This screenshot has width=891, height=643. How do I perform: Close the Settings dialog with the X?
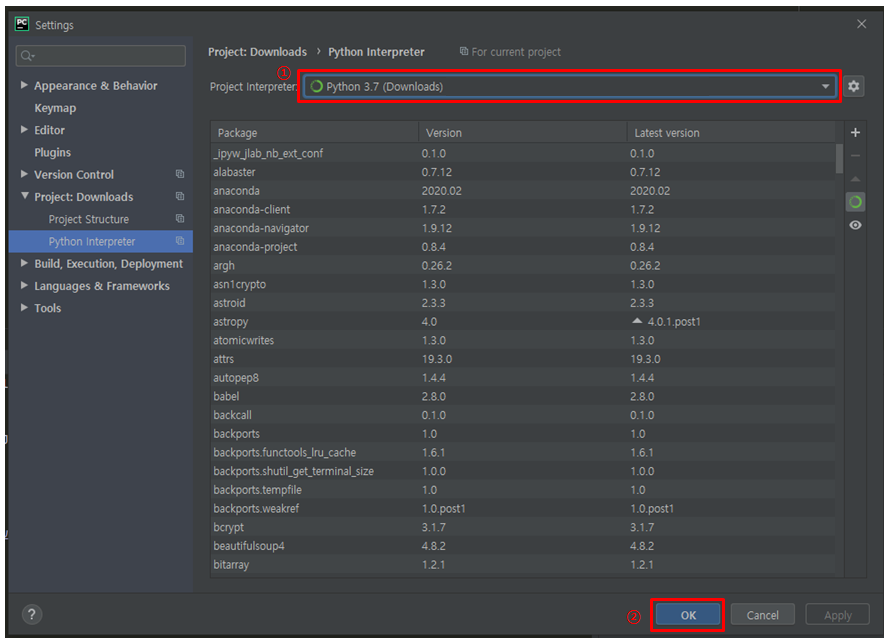(x=861, y=24)
